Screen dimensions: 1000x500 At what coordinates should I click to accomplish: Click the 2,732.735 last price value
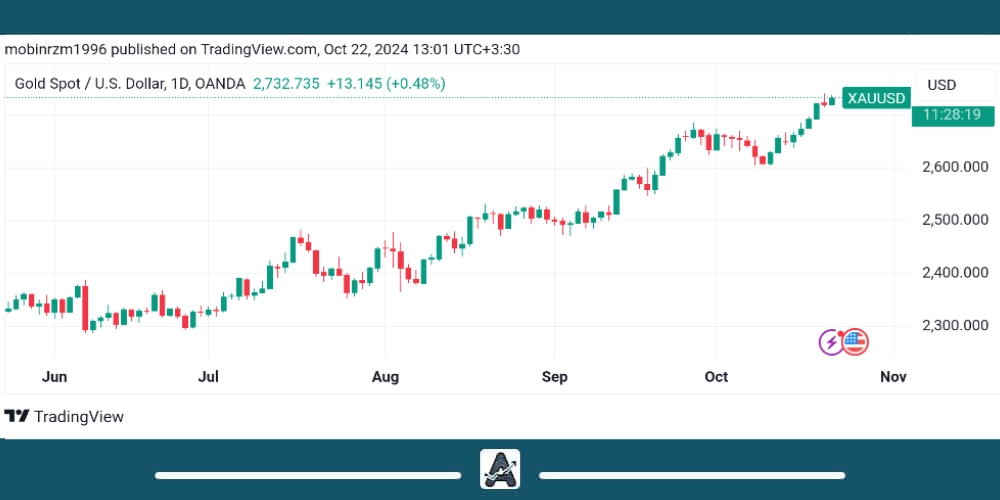pos(286,84)
